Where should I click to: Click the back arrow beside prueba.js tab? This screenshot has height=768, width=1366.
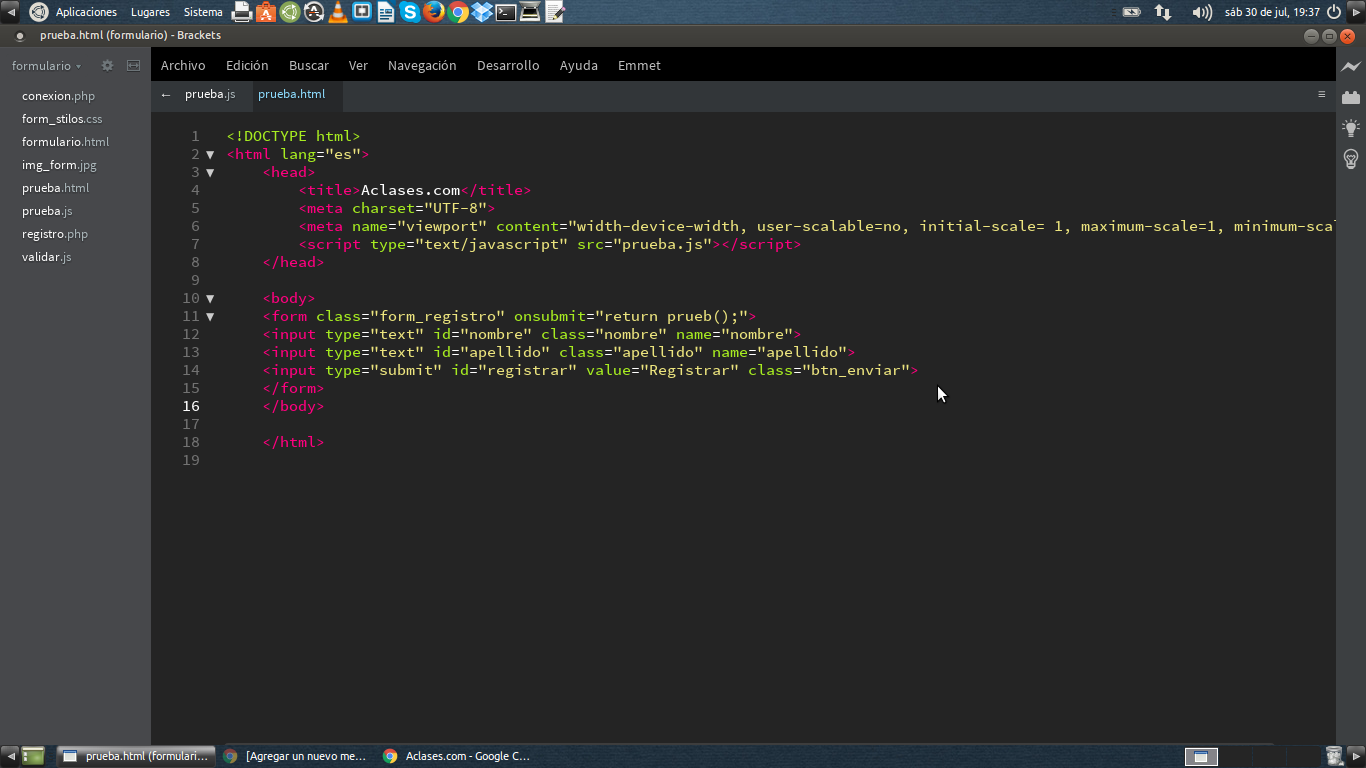click(x=166, y=95)
